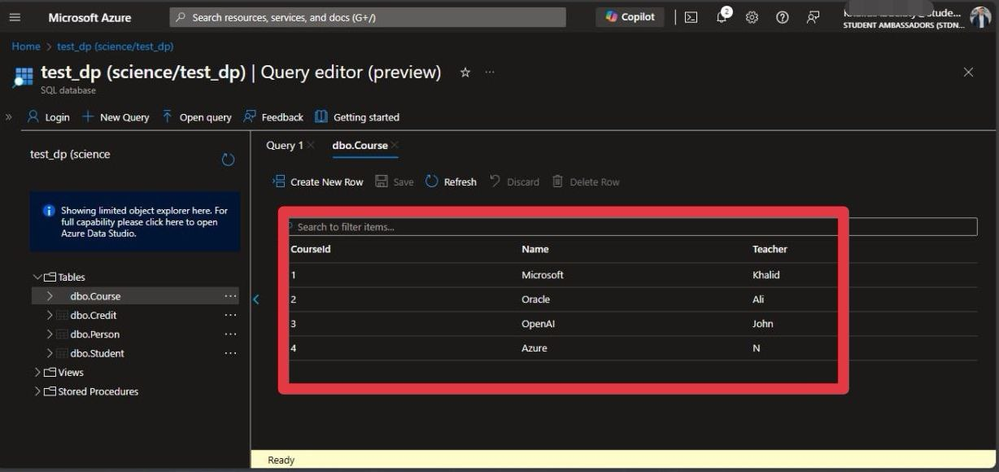
Task: Focus the Search to filter items box
Action: [633, 227]
